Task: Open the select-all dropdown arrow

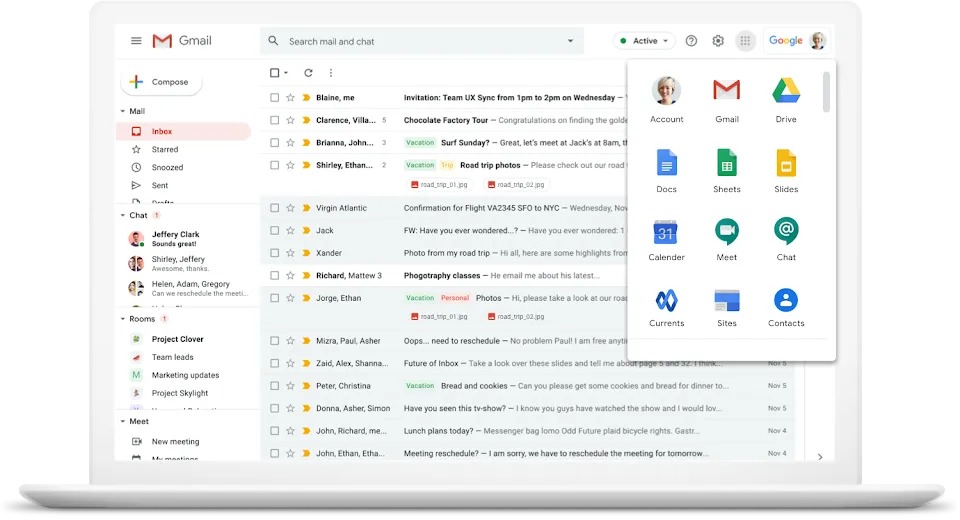Action: click(x=286, y=73)
